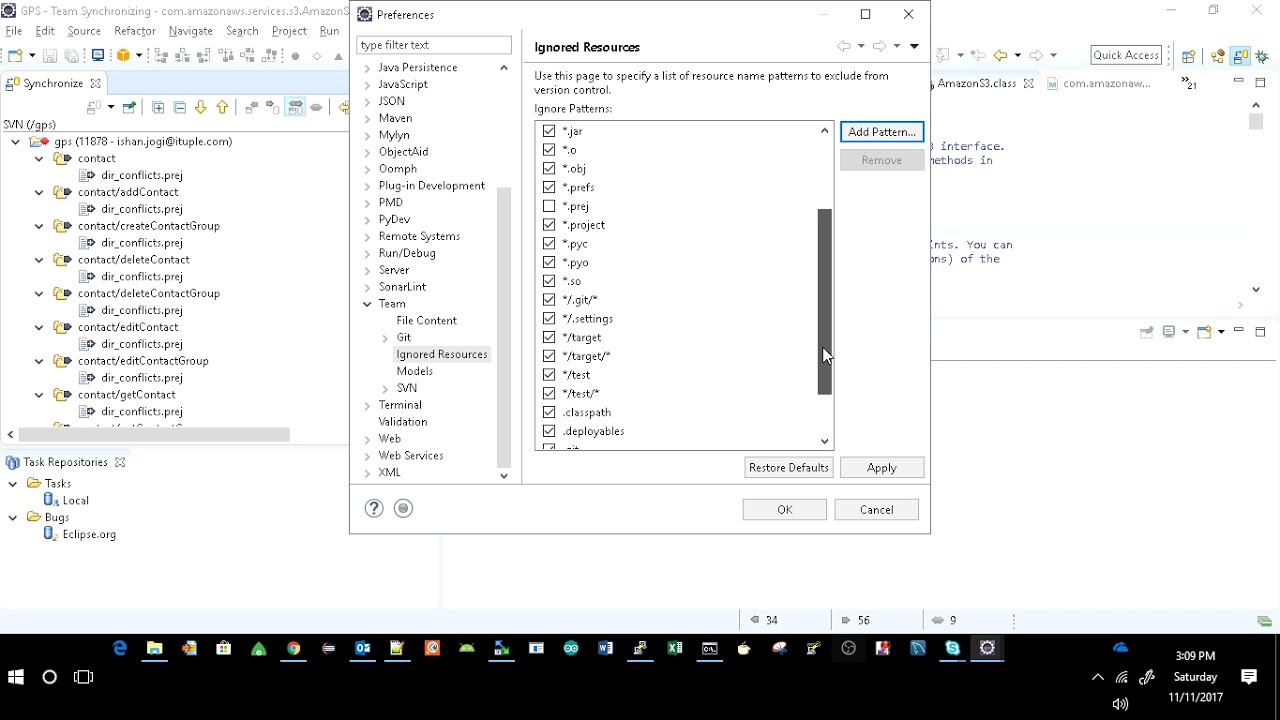Collapse contact/addContact folder in Synchronize tree
1280x720 pixels.
(x=39, y=192)
